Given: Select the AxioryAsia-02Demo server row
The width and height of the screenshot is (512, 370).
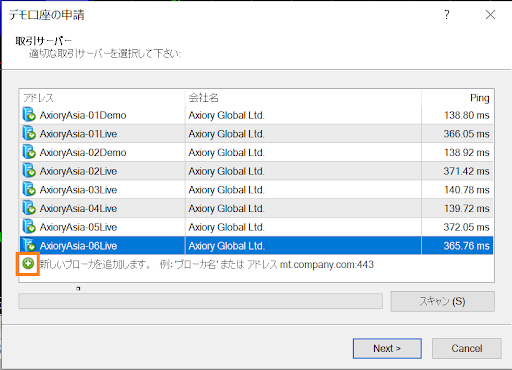Looking at the screenshot, I should (256, 152).
